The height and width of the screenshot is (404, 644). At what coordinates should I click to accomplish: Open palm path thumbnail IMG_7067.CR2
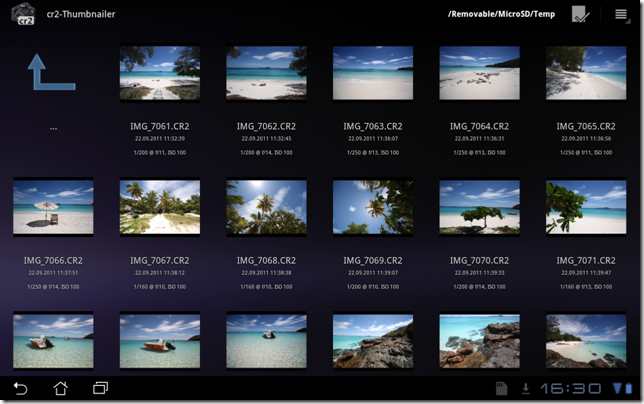(x=160, y=207)
